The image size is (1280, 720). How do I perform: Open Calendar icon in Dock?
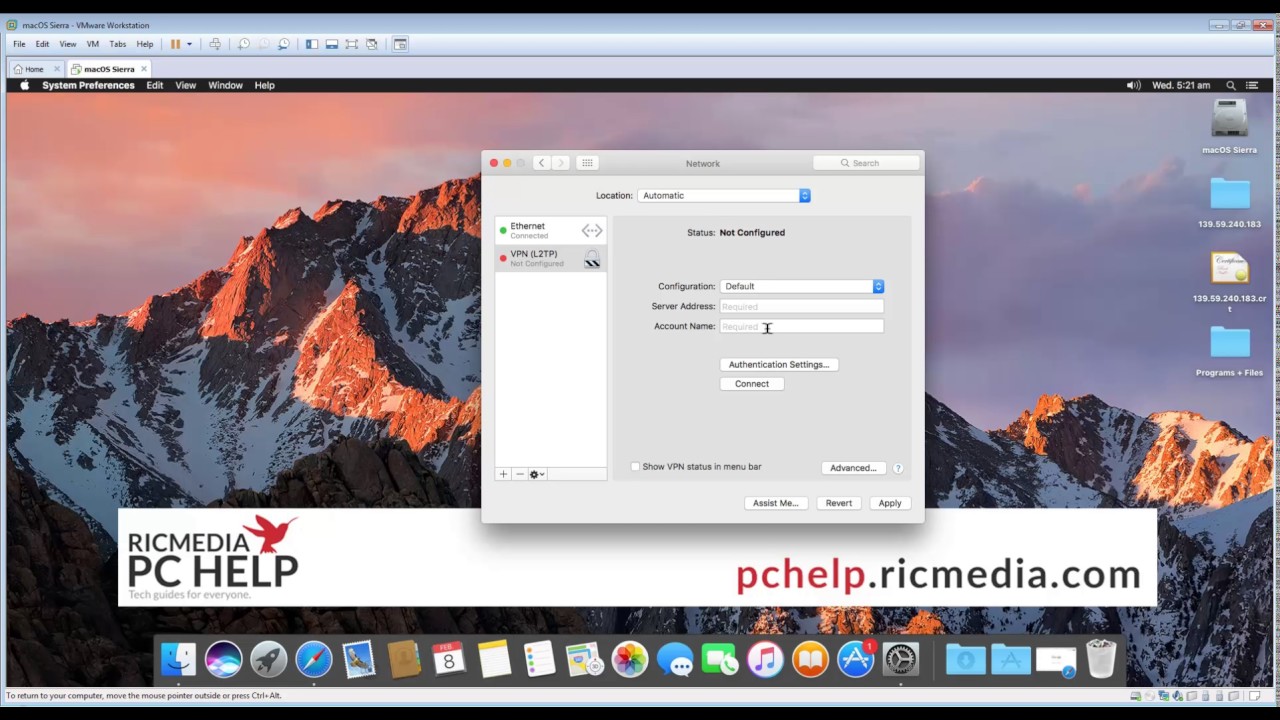pos(449,660)
